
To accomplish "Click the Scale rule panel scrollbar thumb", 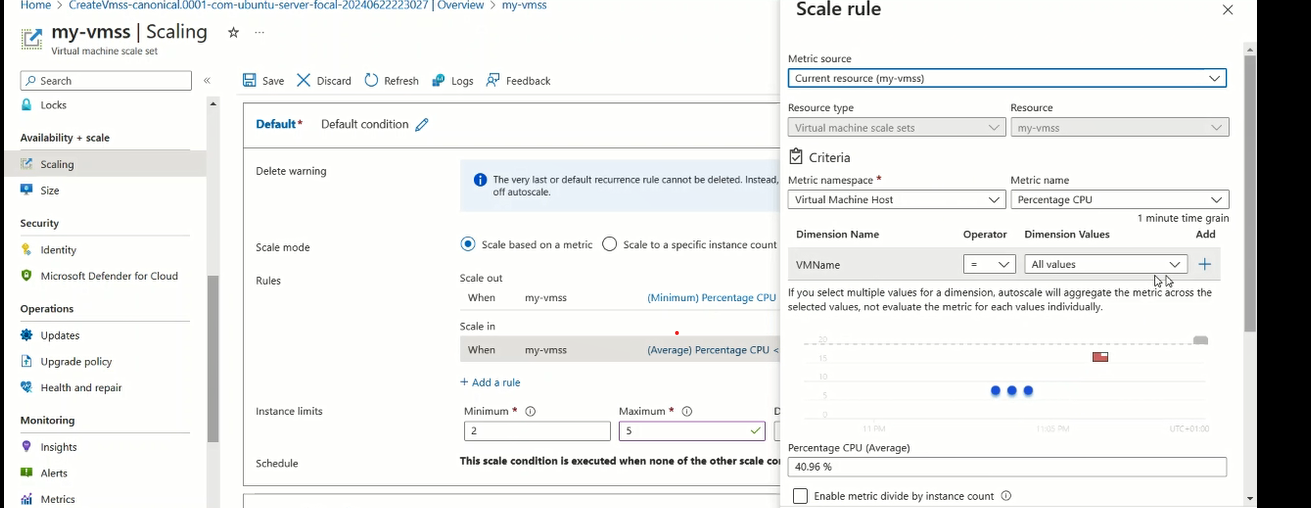I will (x=1250, y=194).
